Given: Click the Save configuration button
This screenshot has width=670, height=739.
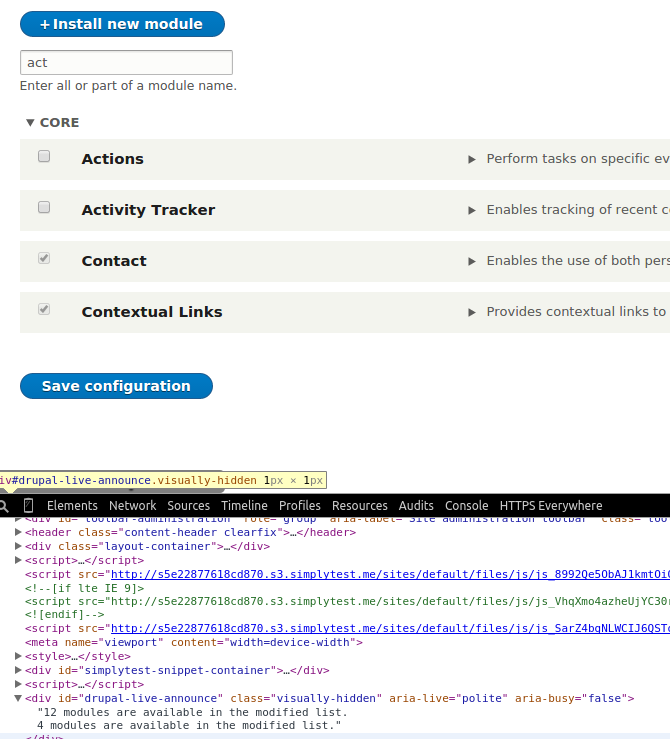Looking at the screenshot, I should pos(116,386).
